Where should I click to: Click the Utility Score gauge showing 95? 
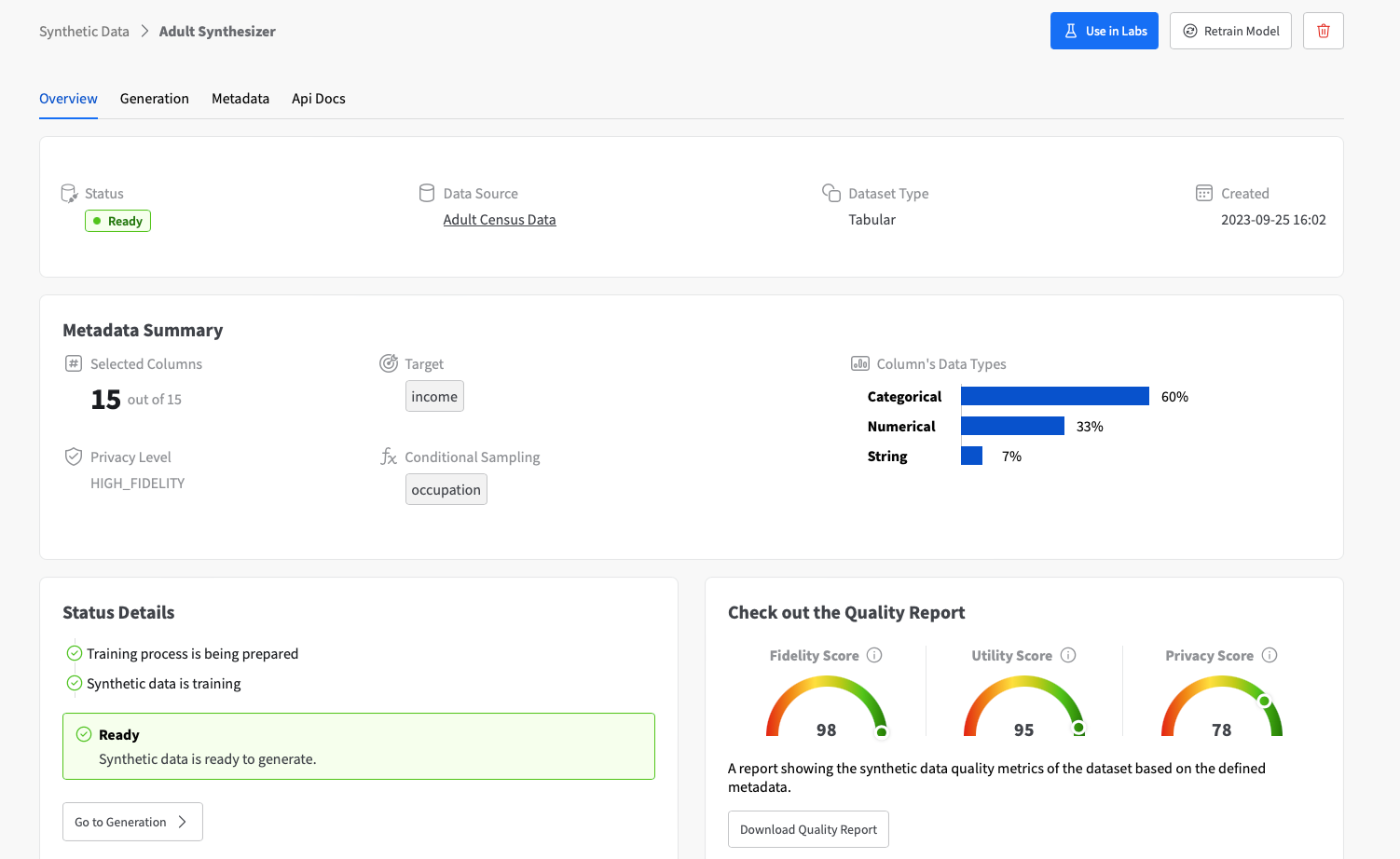(x=1023, y=707)
